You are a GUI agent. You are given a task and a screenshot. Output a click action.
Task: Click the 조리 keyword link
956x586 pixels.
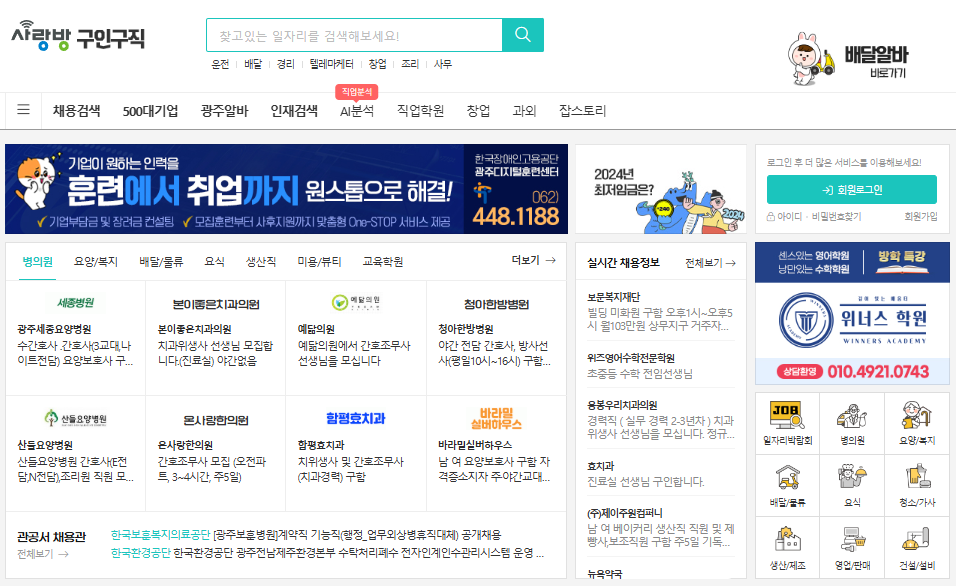click(x=410, y=64)
